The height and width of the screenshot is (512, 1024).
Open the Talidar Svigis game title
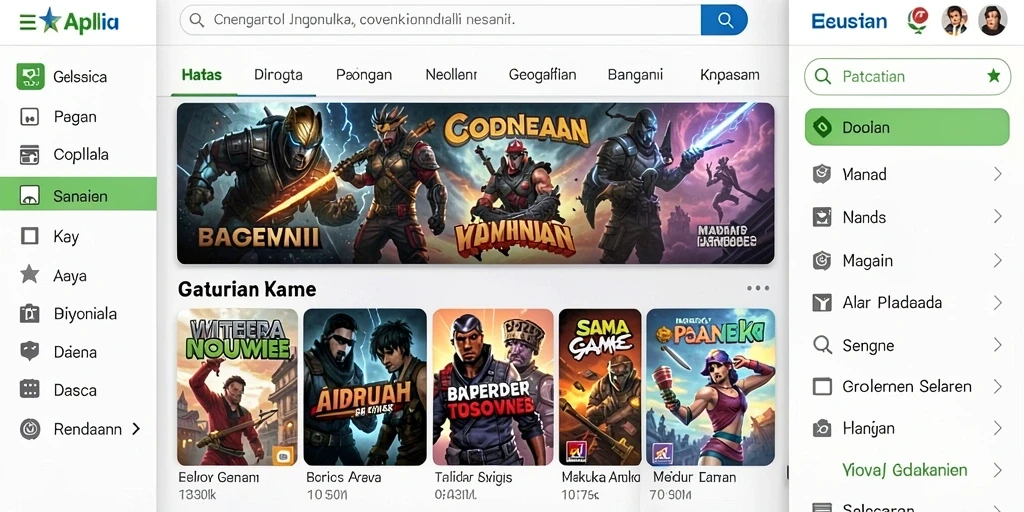point(473,477)
